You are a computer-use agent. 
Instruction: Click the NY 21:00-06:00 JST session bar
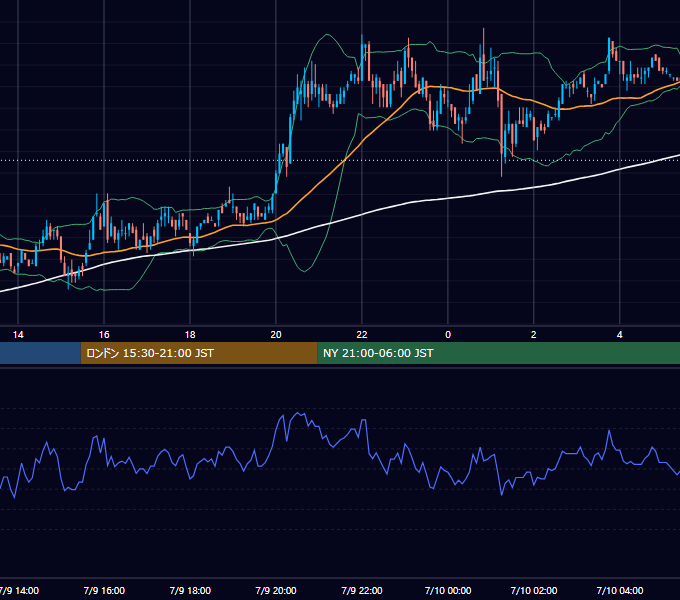[x=499, y=353]
